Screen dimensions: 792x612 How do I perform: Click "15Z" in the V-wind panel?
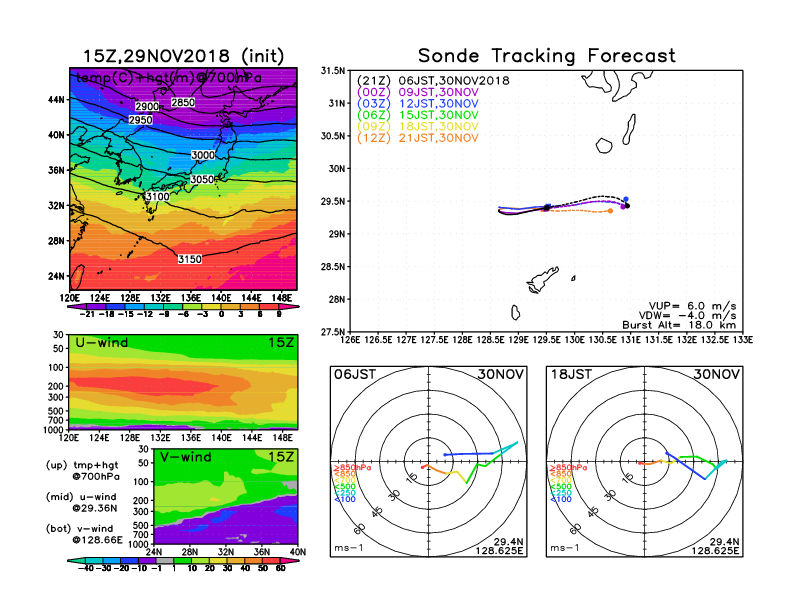281,457
